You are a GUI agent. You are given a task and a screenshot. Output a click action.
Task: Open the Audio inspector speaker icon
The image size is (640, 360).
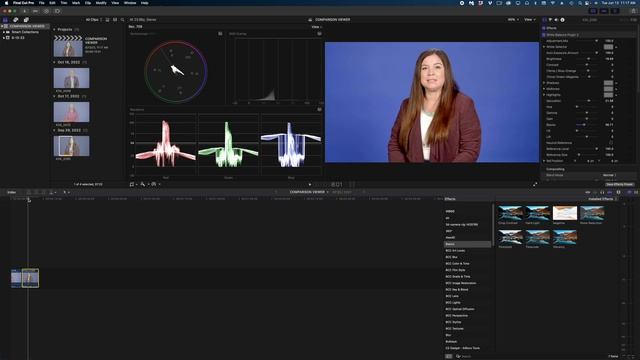pos(556,20)
